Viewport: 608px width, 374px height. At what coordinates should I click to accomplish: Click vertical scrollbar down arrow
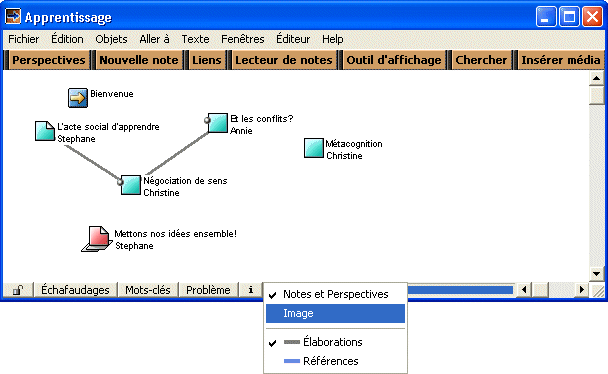pos(596,274)
